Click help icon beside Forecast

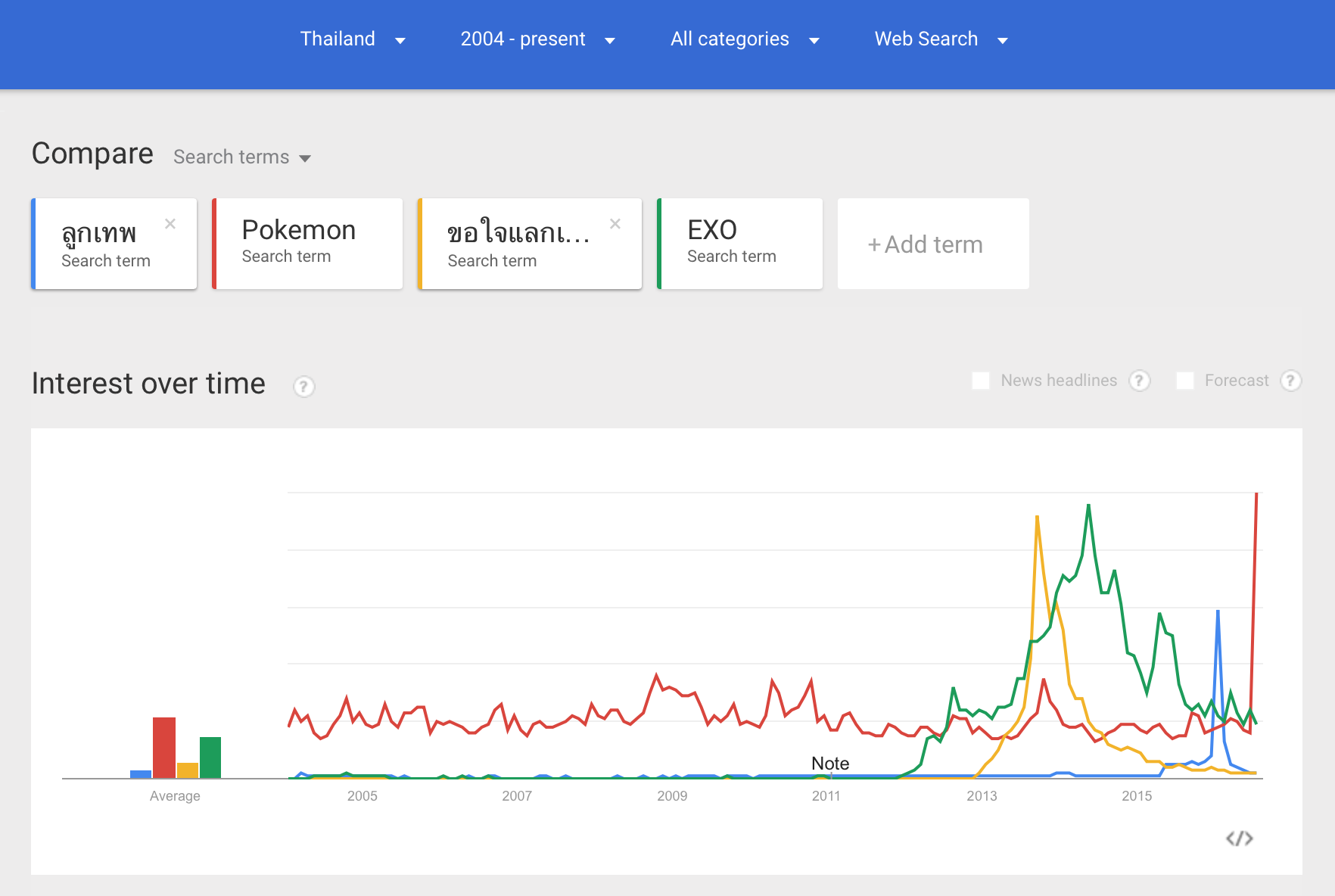(1290, 381)
